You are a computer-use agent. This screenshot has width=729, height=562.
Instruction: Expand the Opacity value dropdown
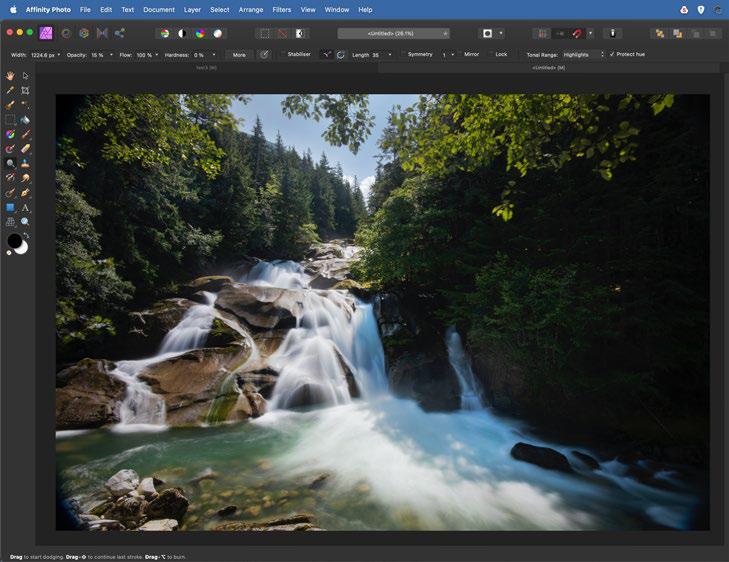tap(111, 55)
